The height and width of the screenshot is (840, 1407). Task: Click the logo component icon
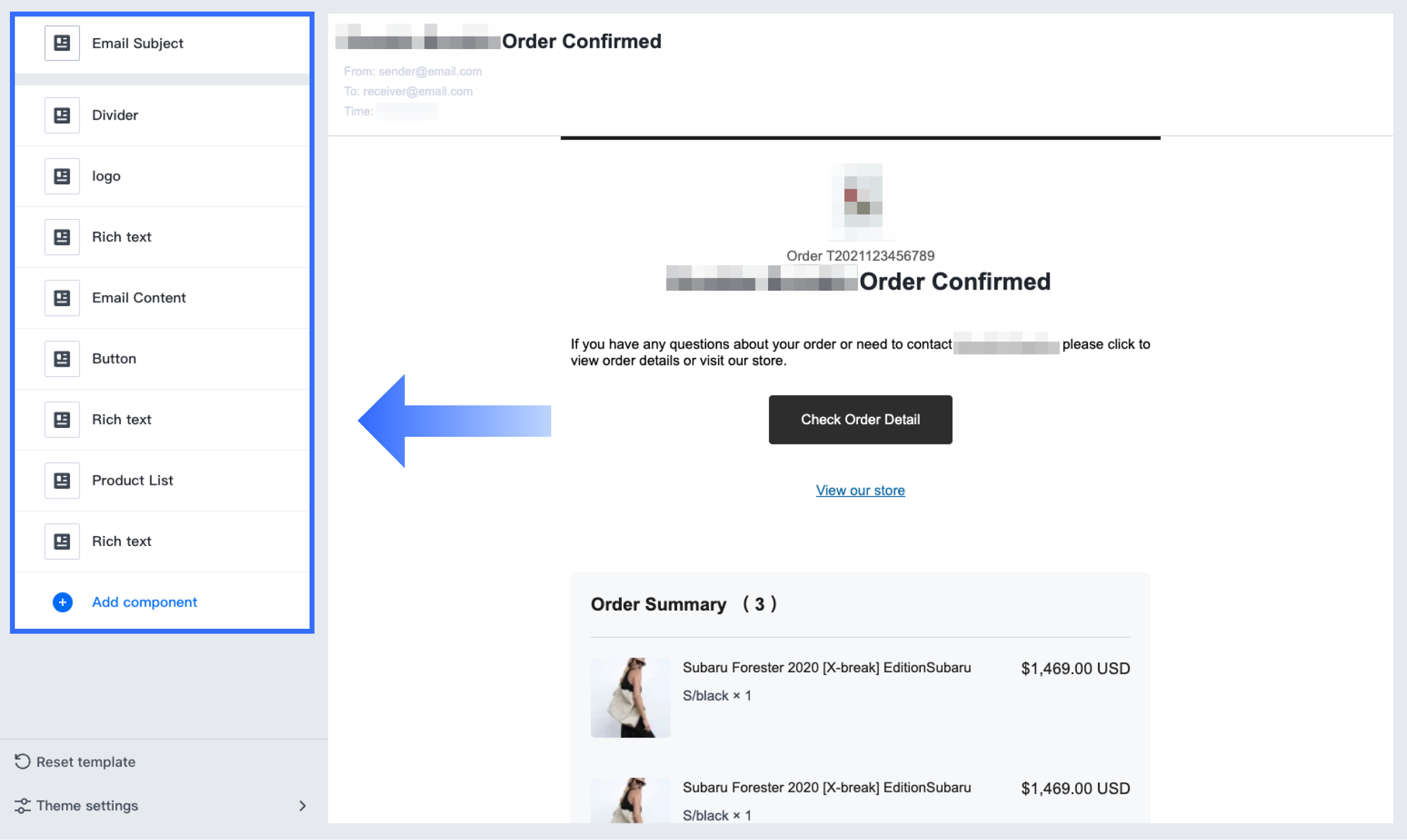point(62,176)
